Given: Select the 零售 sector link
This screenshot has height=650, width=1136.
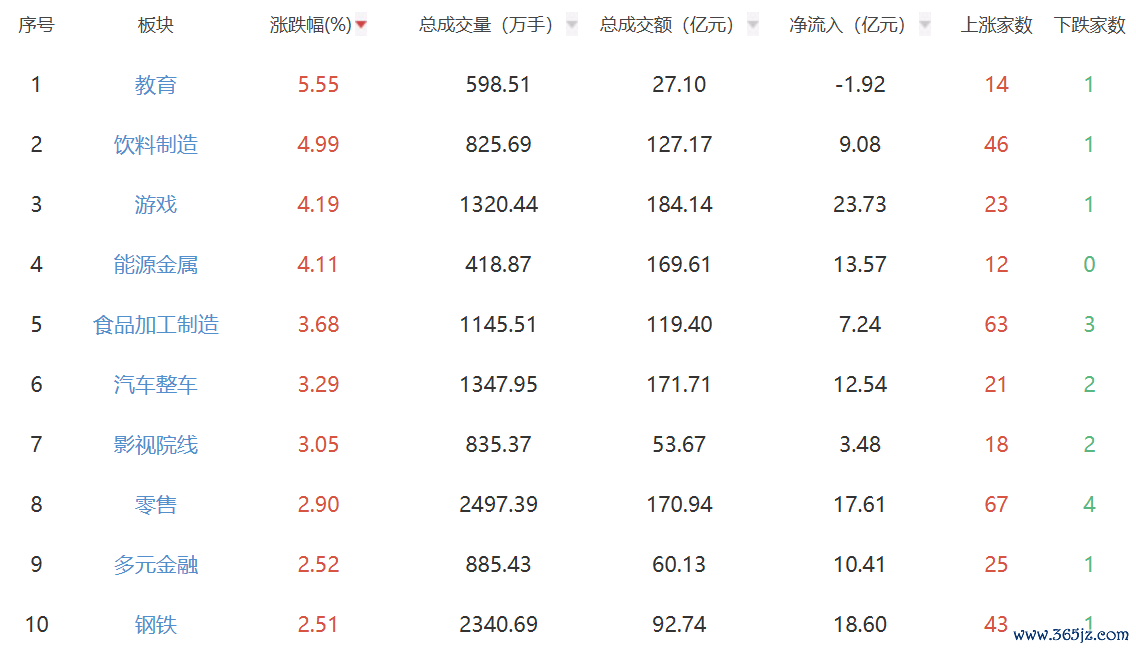Looking at the screenshot, I should click(x=156, y=504).
